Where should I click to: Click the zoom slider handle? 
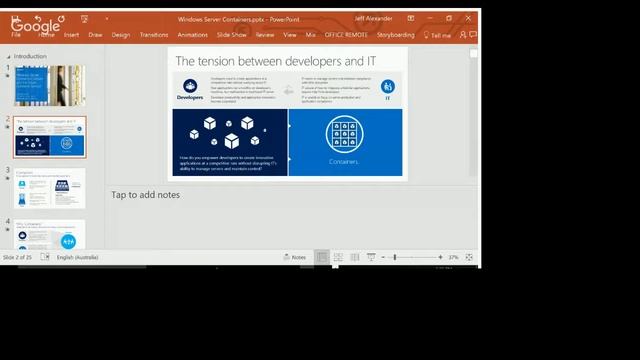click(395, 257)
